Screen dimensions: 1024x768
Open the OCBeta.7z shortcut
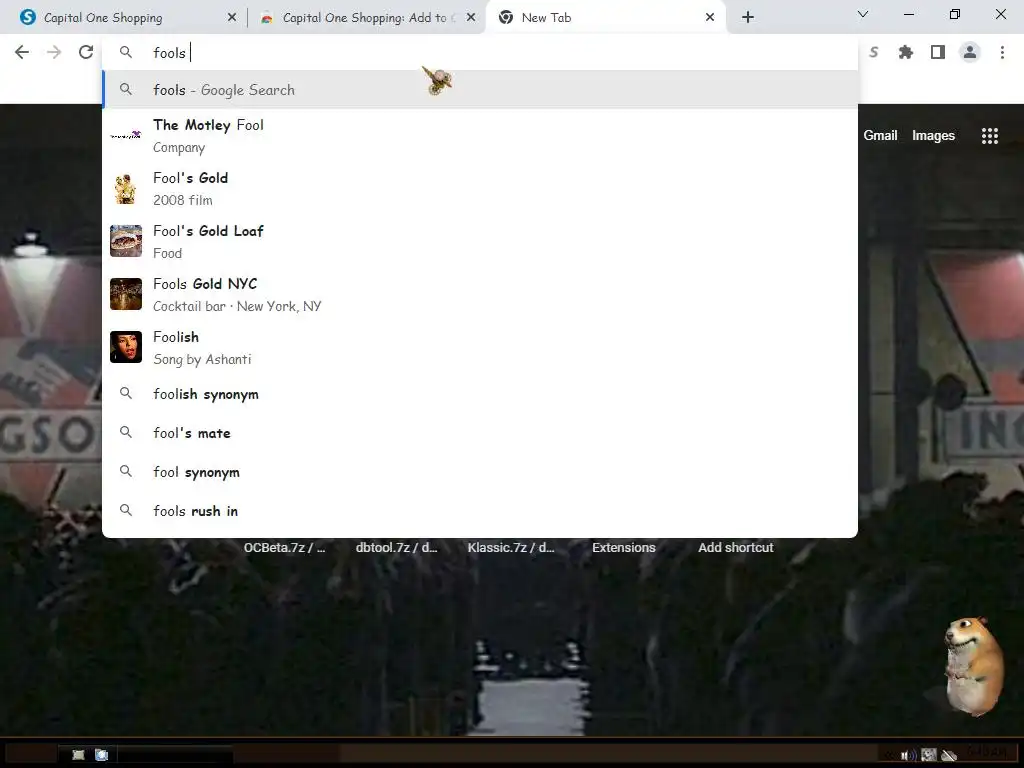284,547
